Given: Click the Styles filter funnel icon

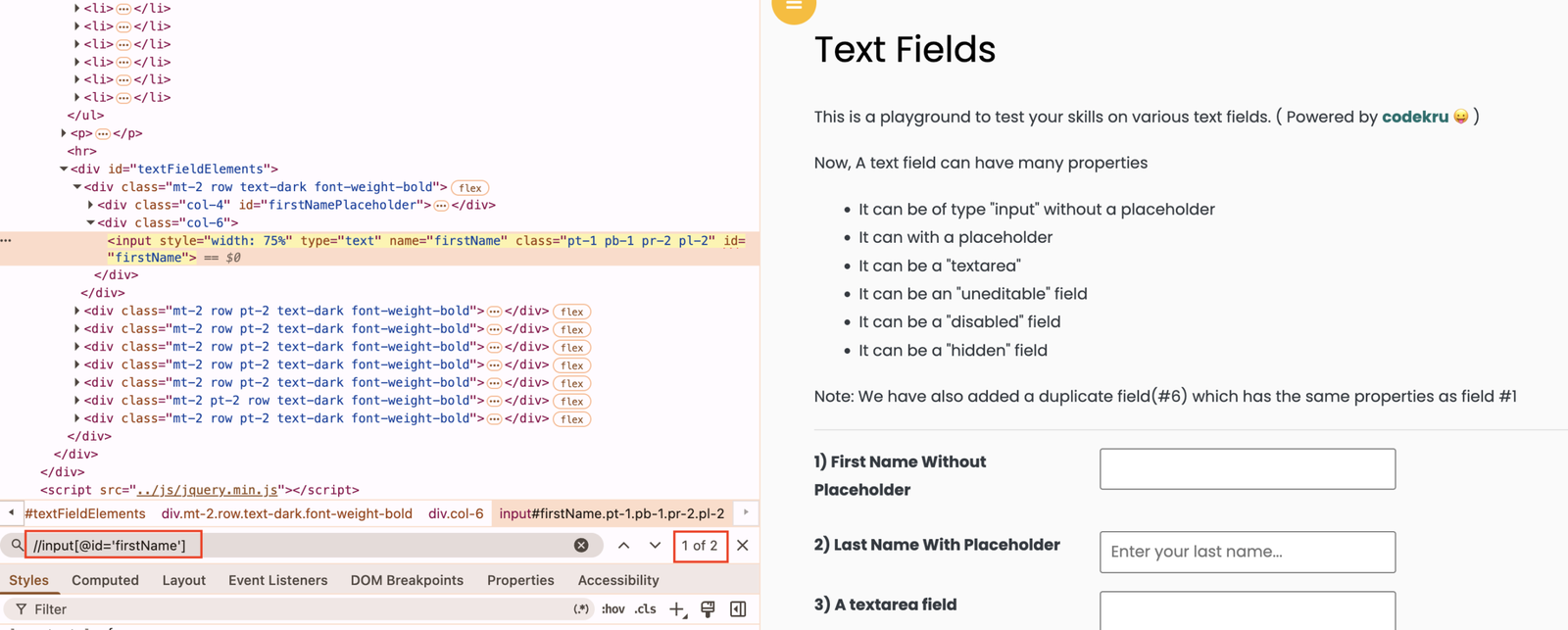Looking at the screenshot, I should tap(21, 609).
